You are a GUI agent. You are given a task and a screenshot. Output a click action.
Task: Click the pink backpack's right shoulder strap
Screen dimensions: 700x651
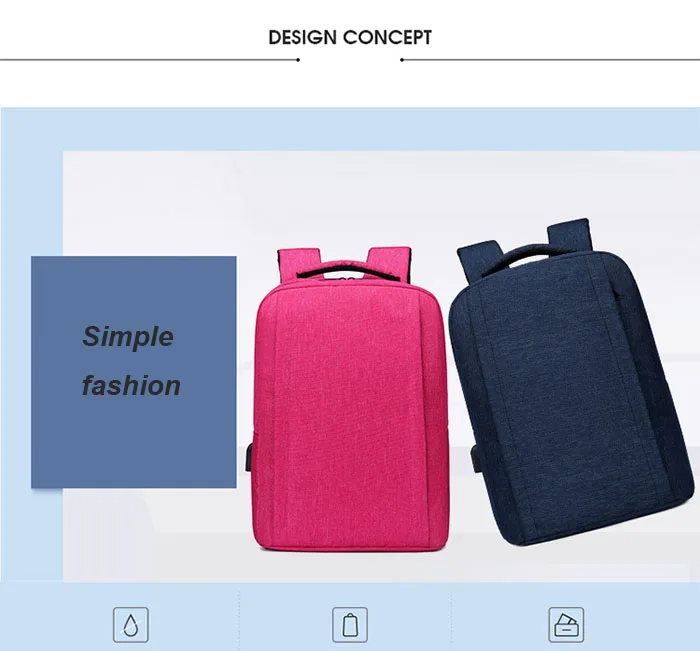click(389, 263)
